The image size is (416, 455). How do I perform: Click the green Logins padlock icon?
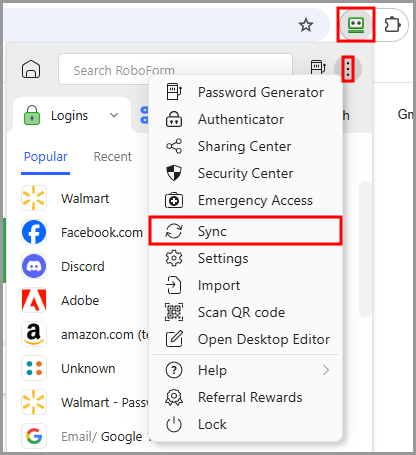click(x=32, y=115)
